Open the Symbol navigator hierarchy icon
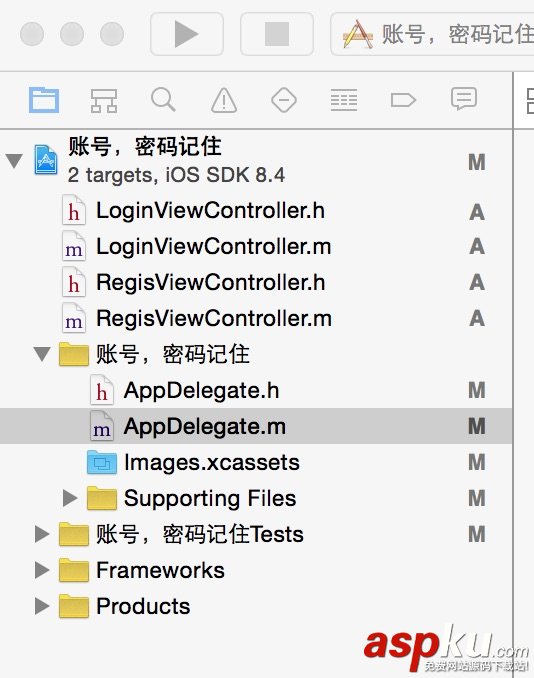 point(104,101)
